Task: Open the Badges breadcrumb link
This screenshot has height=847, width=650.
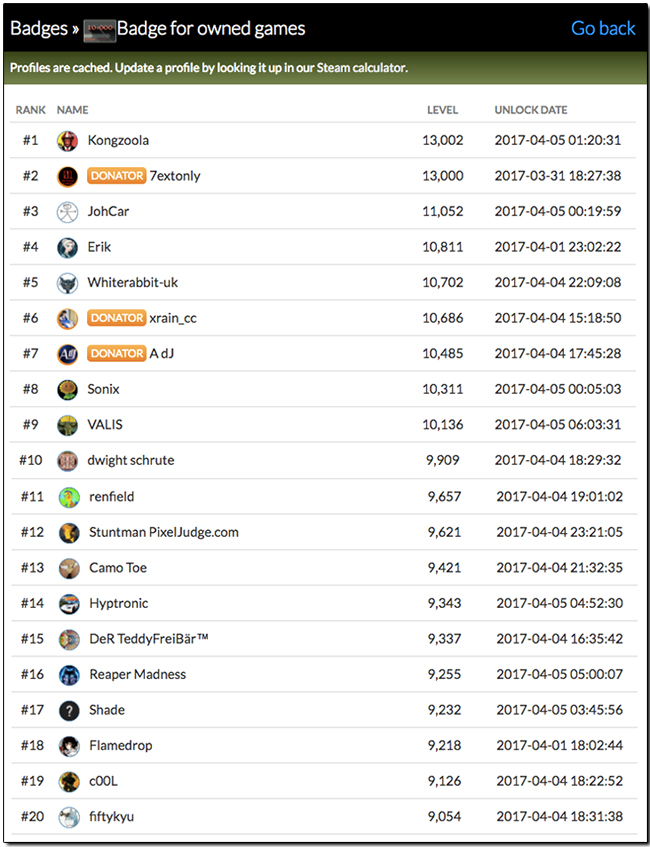Action: (38, 29)
